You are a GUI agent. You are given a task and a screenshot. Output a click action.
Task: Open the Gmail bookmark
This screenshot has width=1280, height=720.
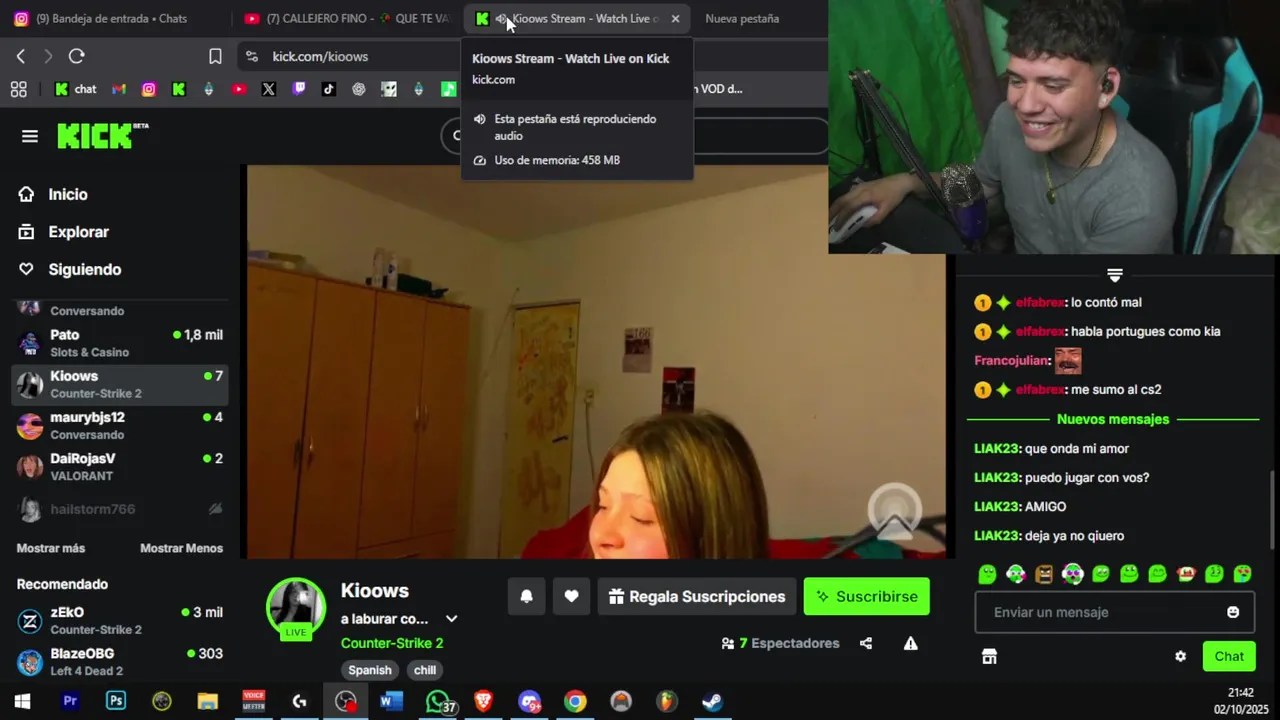click(119, 89)
